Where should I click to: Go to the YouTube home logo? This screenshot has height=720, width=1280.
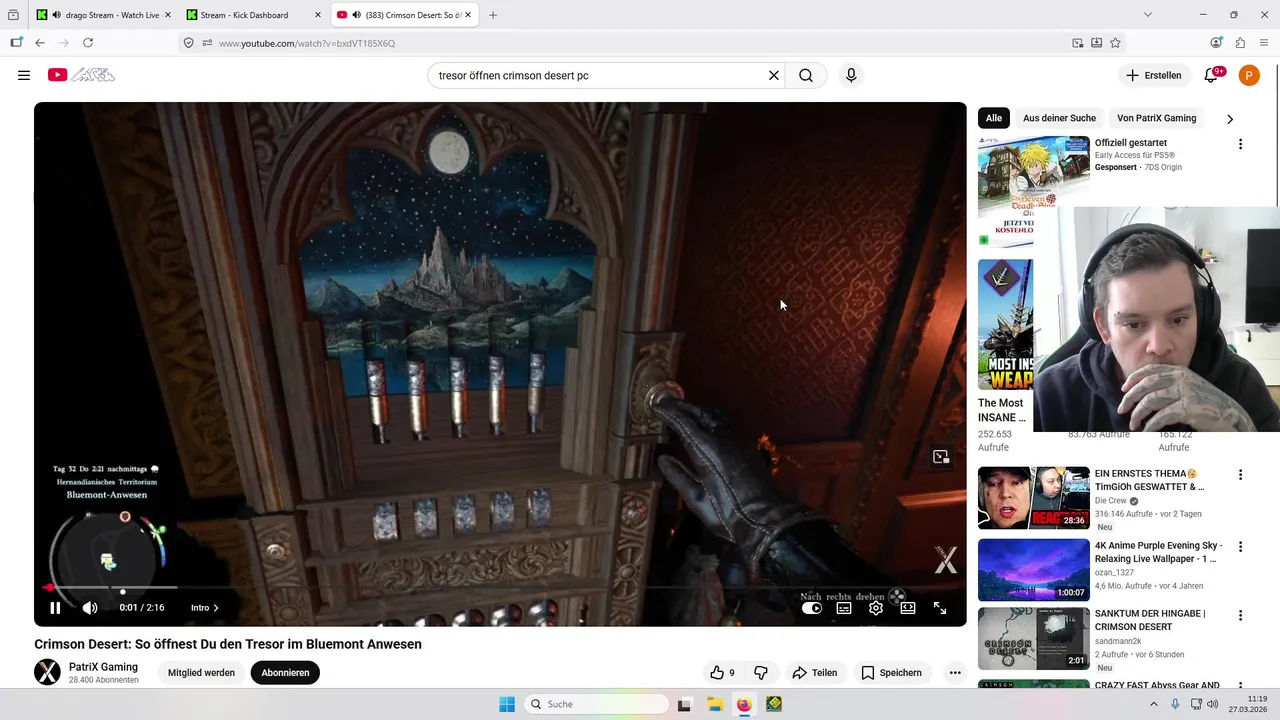click(x=81, y=75)
